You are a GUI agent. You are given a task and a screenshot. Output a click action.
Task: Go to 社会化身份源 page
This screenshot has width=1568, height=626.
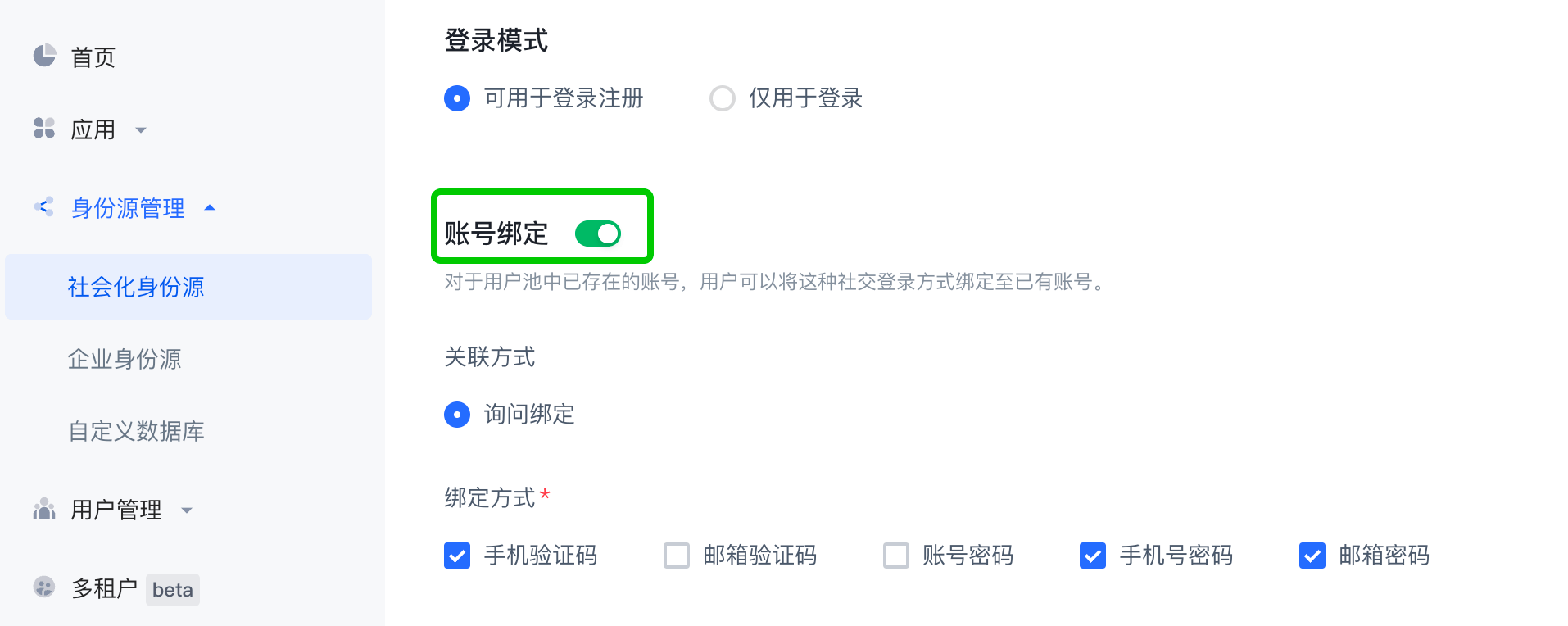point(136,287)
